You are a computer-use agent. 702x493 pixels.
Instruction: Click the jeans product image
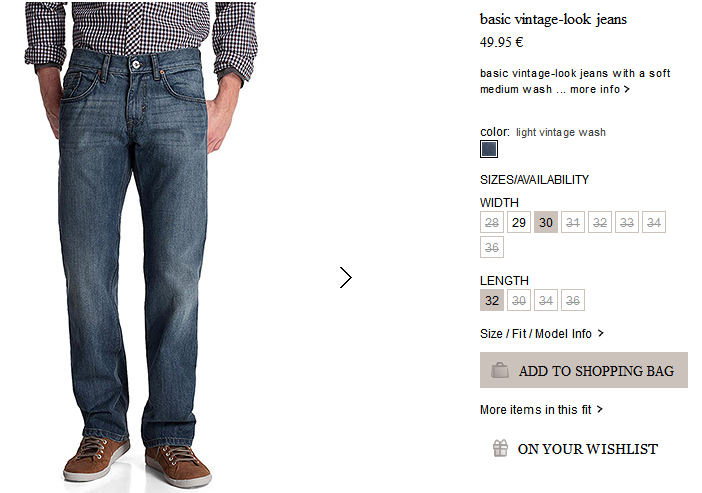click(x=141, y=244)
